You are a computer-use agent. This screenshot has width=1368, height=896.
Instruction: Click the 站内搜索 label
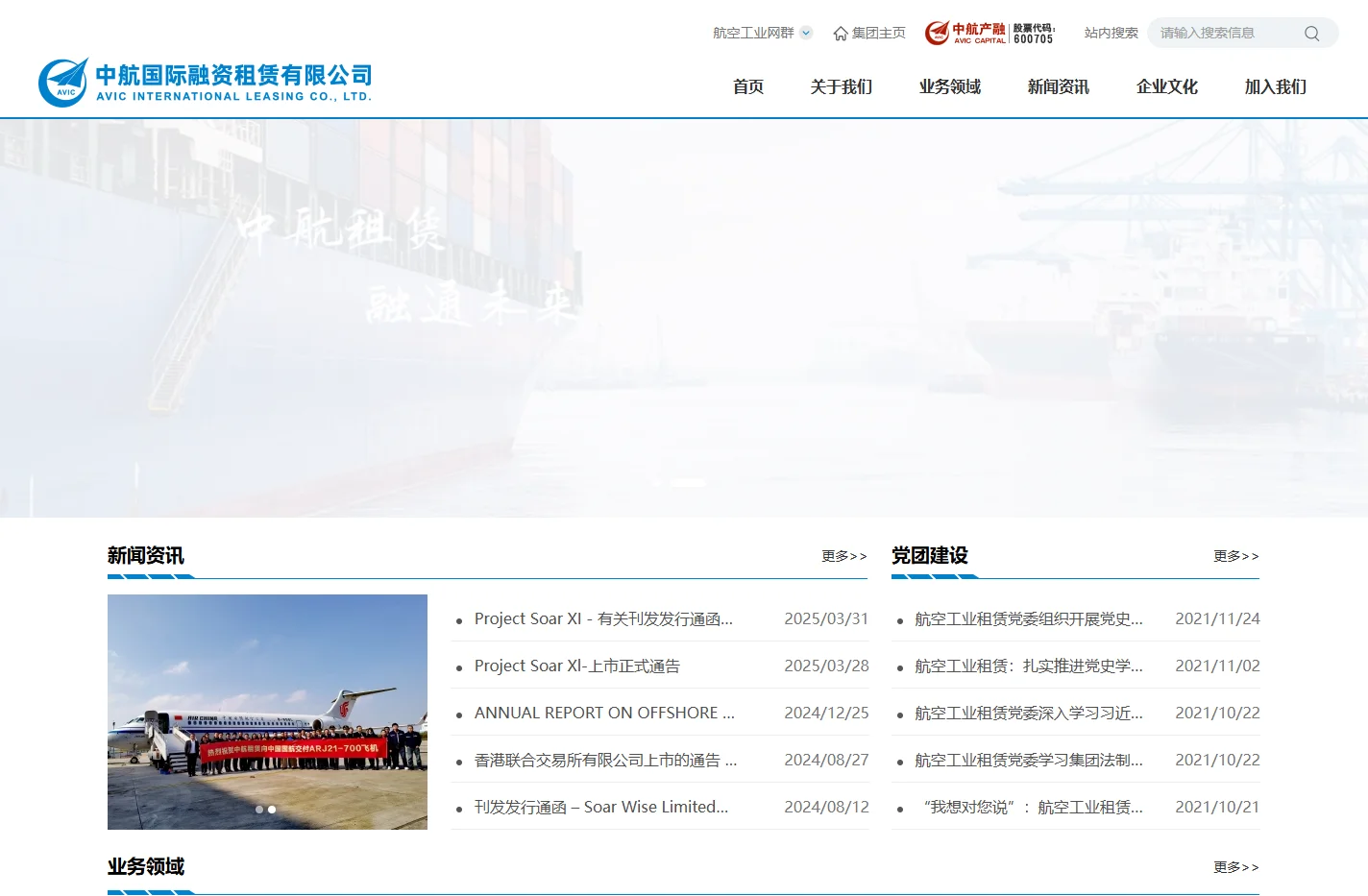1111,33
